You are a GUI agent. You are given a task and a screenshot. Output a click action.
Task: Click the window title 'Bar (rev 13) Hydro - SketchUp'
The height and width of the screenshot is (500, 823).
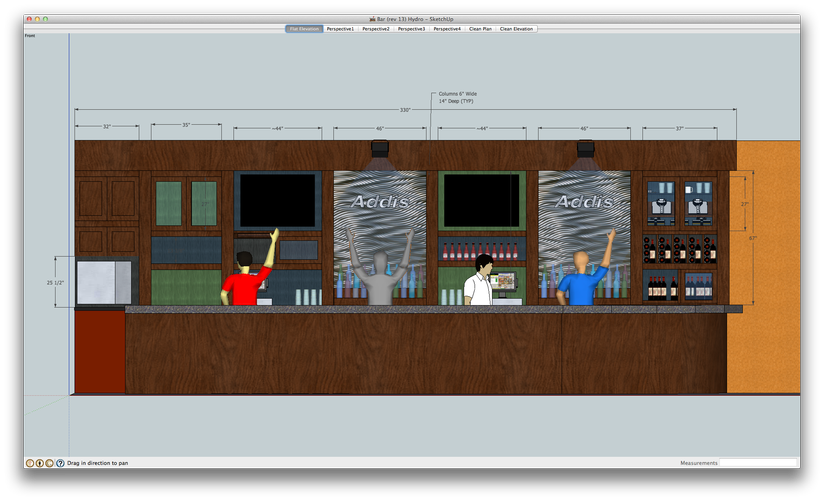[x=415, y=19]
